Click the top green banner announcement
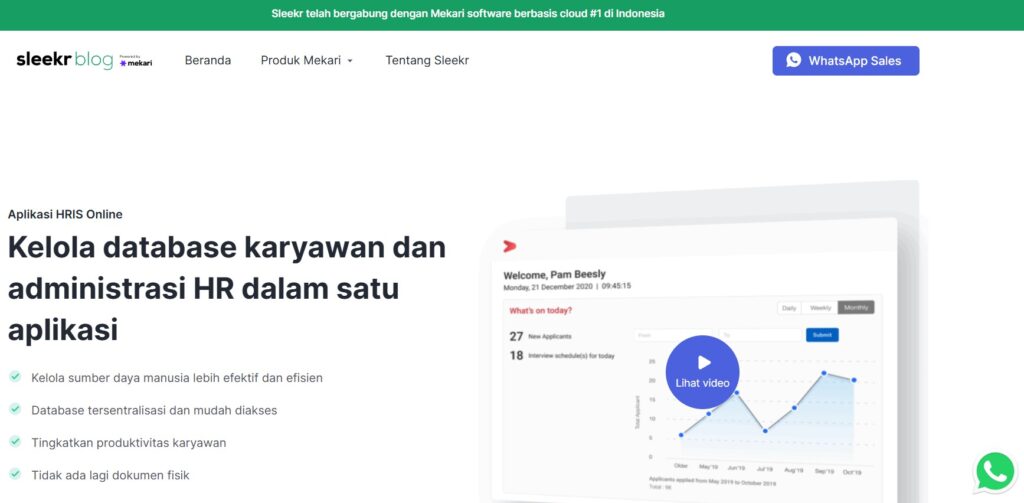 coord(468,14)
